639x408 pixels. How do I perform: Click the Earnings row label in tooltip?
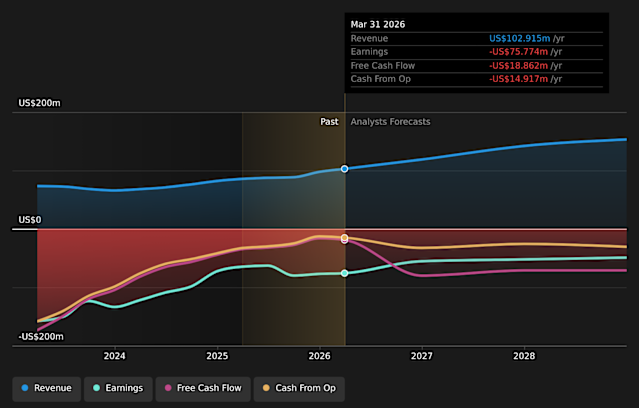pyautogui.click(x=369, y=52)
